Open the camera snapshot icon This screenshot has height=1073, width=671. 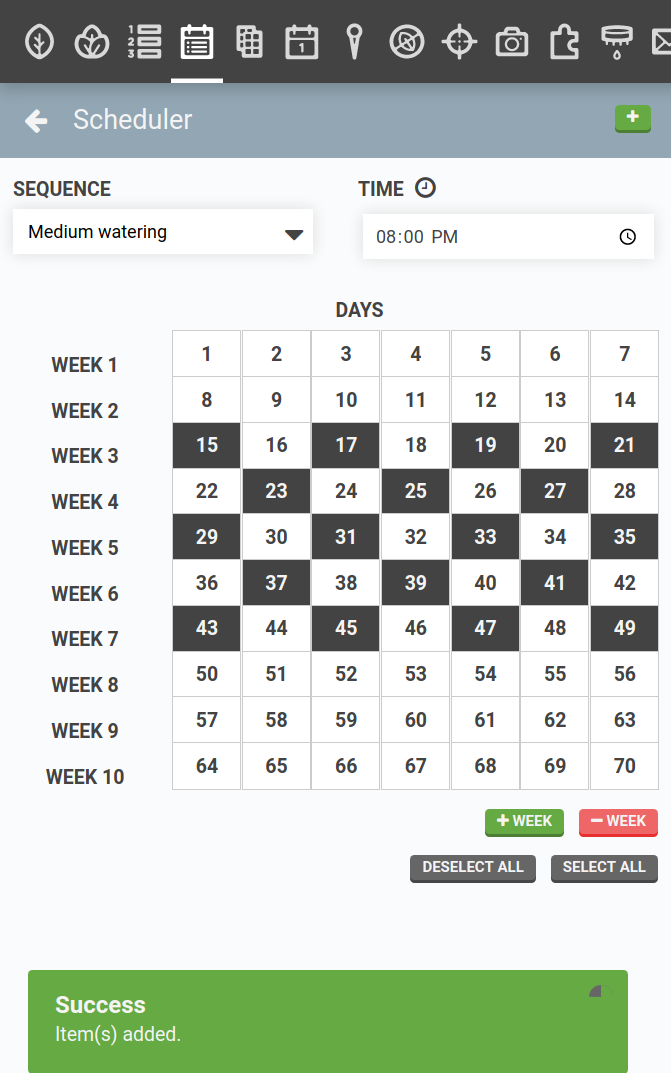tap(511, 42)
